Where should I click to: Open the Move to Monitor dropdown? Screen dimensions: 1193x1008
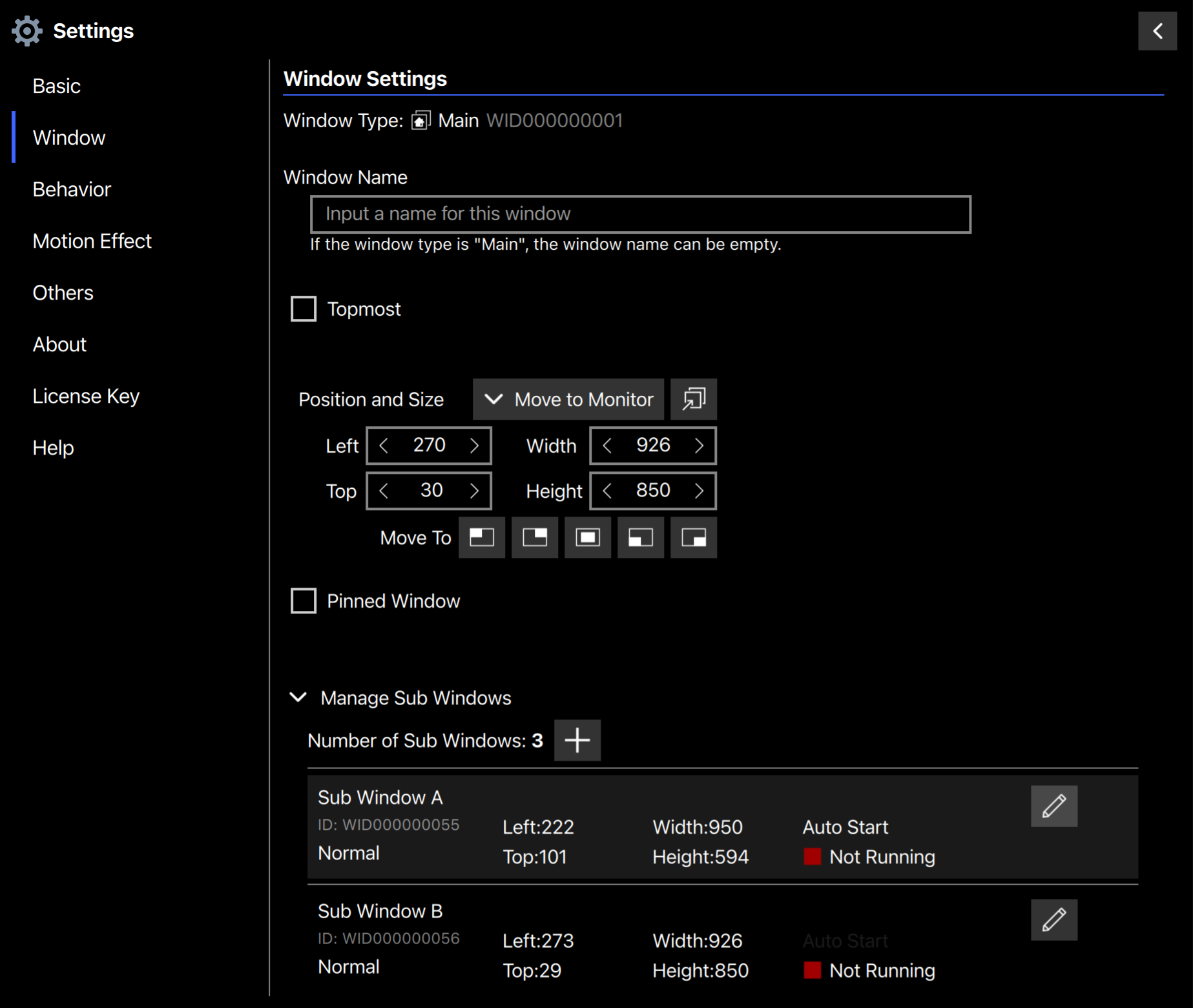(x=568, y=399)
